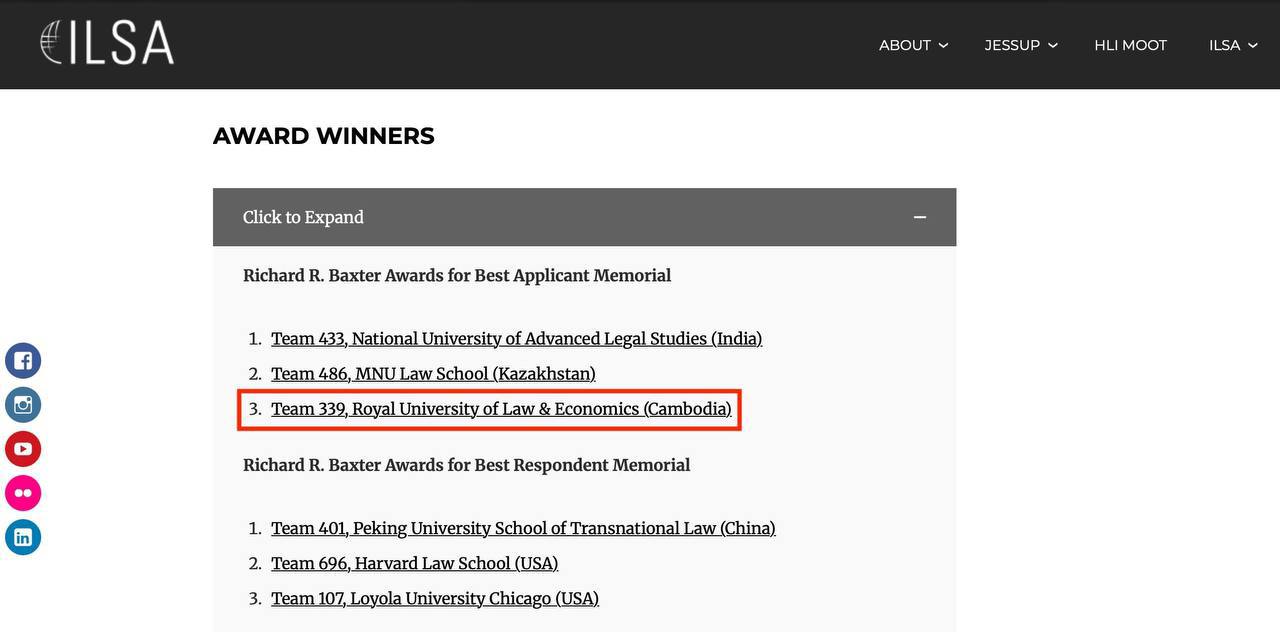
Task: Open Team 696 Harvard Law School link
Action: click(414, 563)
